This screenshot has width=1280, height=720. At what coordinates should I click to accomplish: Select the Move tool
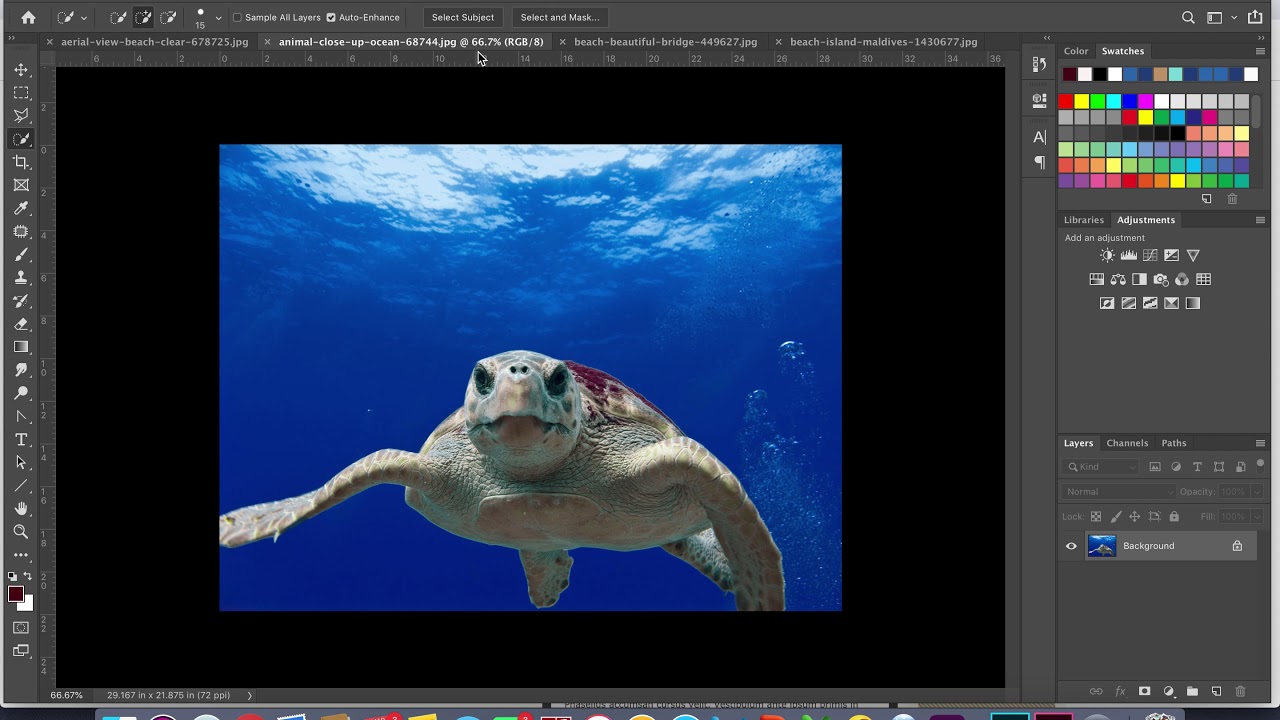21,70
